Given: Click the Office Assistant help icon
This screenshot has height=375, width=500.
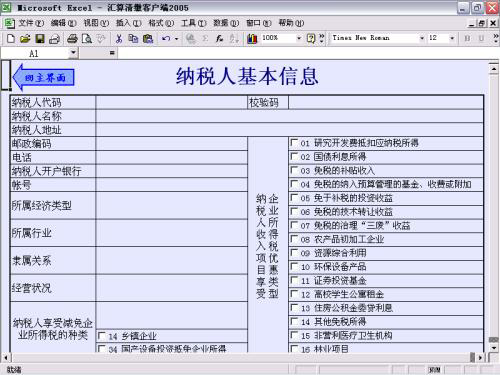Looking at the screenshot, I should (x=311, y=39).
